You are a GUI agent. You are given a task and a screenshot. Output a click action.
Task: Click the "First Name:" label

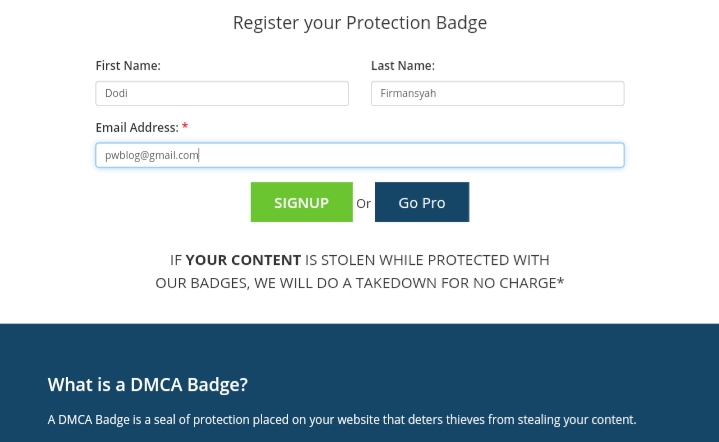coord(128,66)
